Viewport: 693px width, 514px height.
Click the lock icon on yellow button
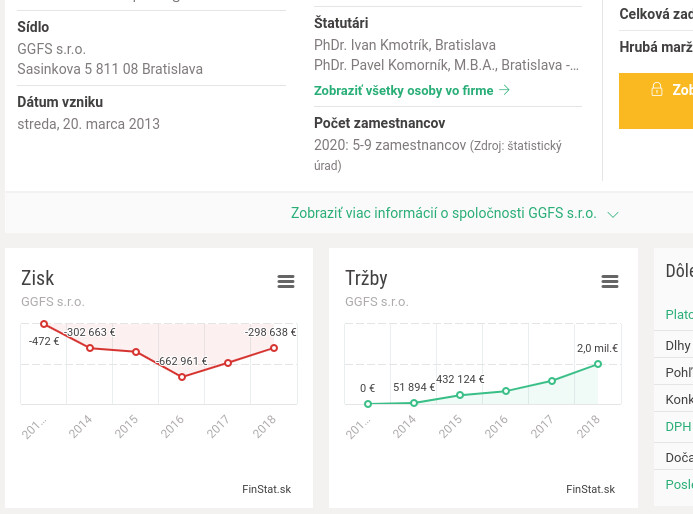click(657, 90)
